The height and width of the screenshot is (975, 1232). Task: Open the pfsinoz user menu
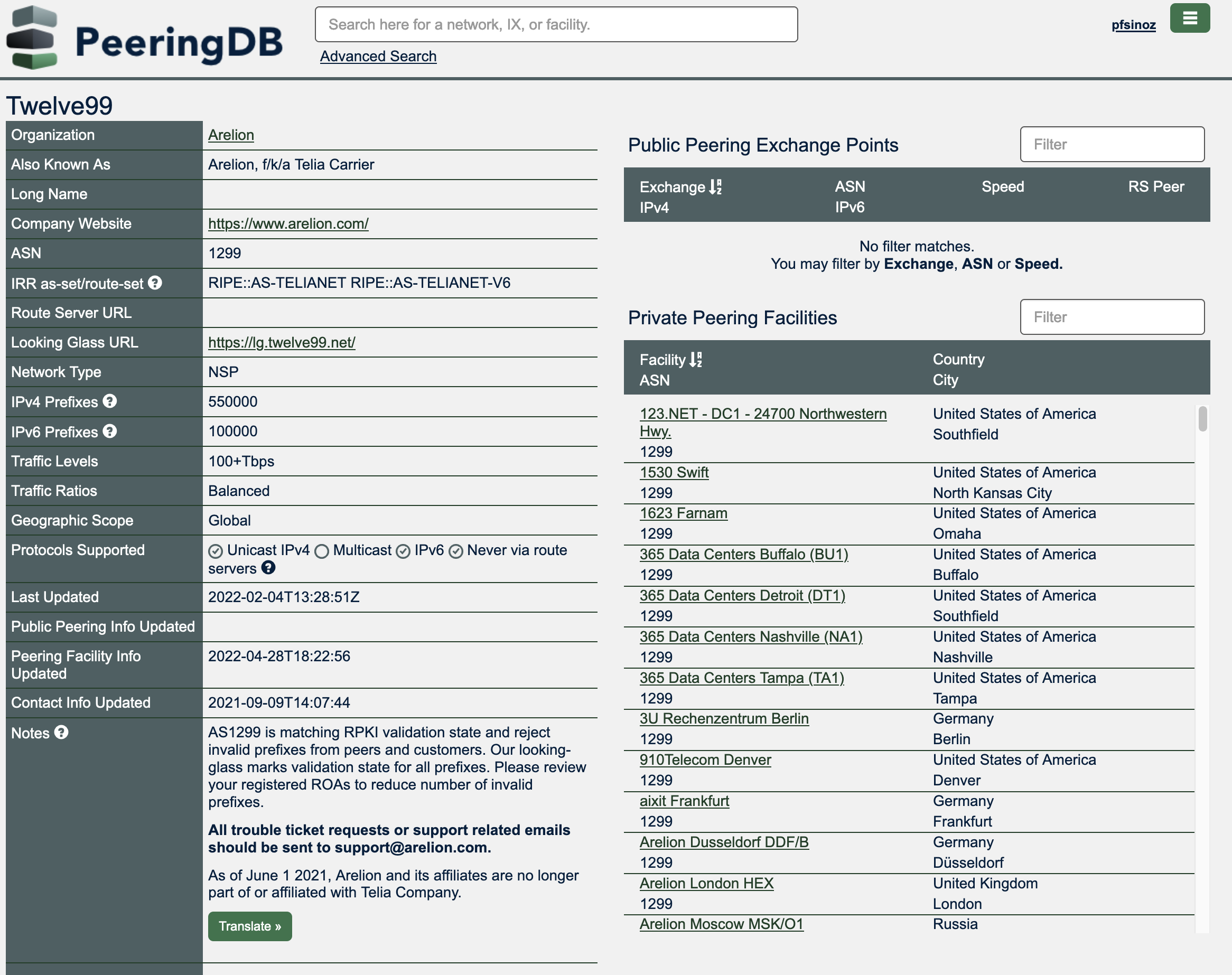(1133, 24)
